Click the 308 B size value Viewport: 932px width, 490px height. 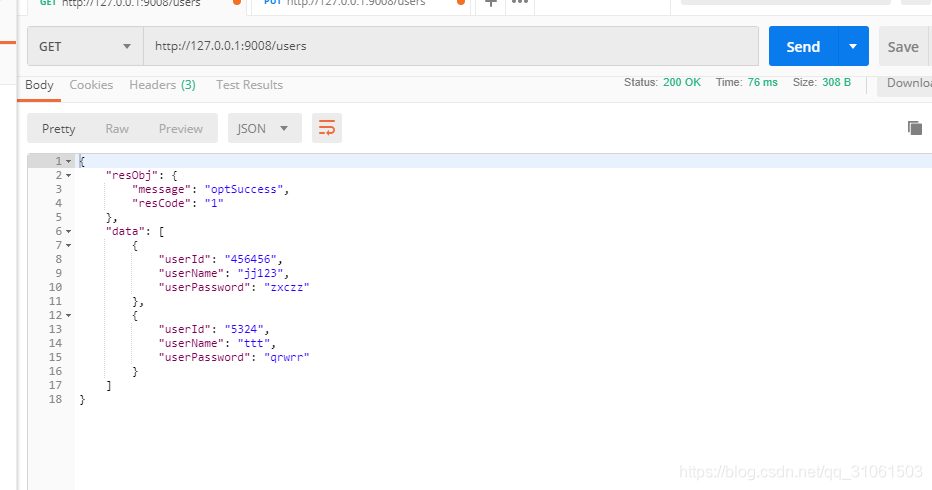[x=836, y=82]
